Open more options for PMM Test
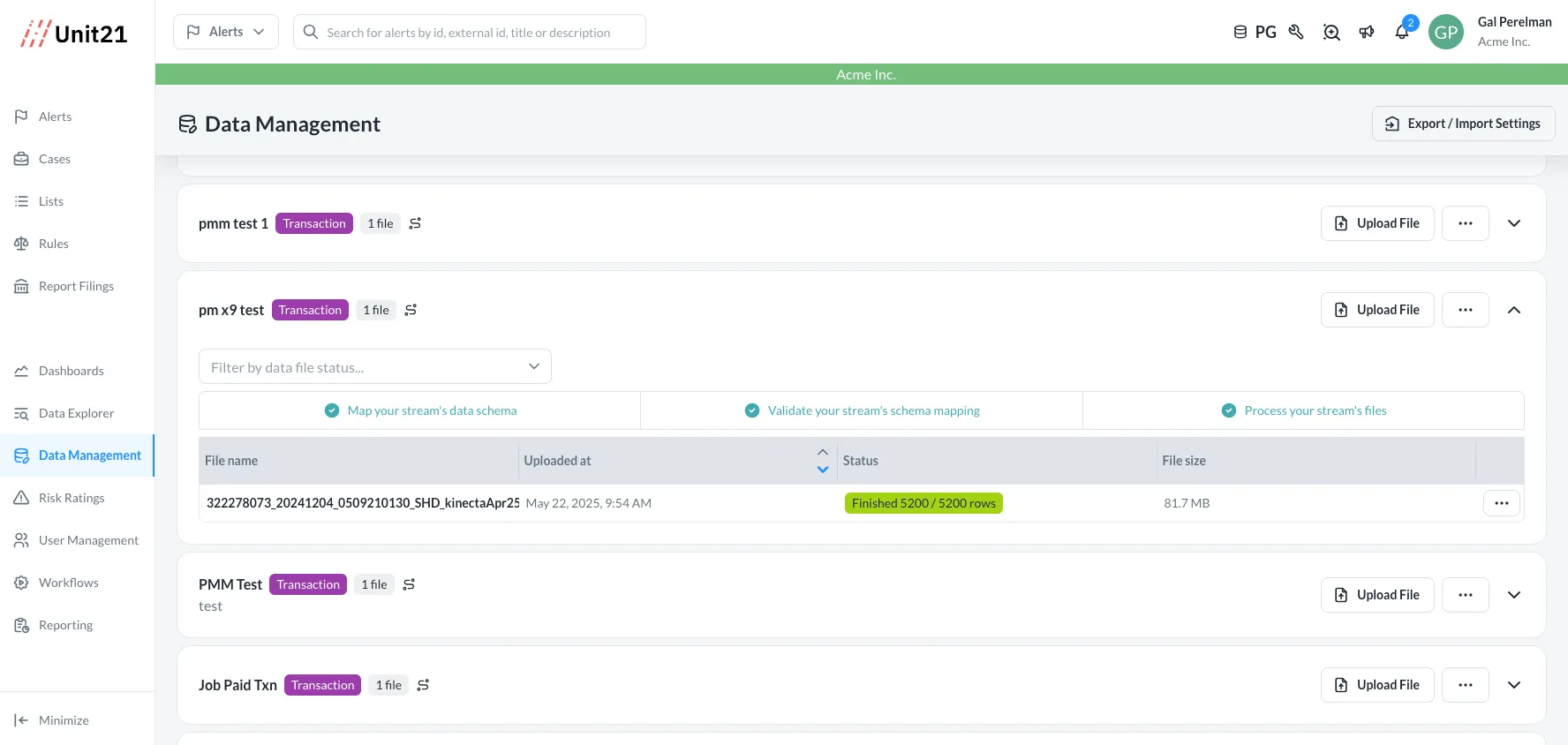The image size is (1568, 745). click(1466, 595)
